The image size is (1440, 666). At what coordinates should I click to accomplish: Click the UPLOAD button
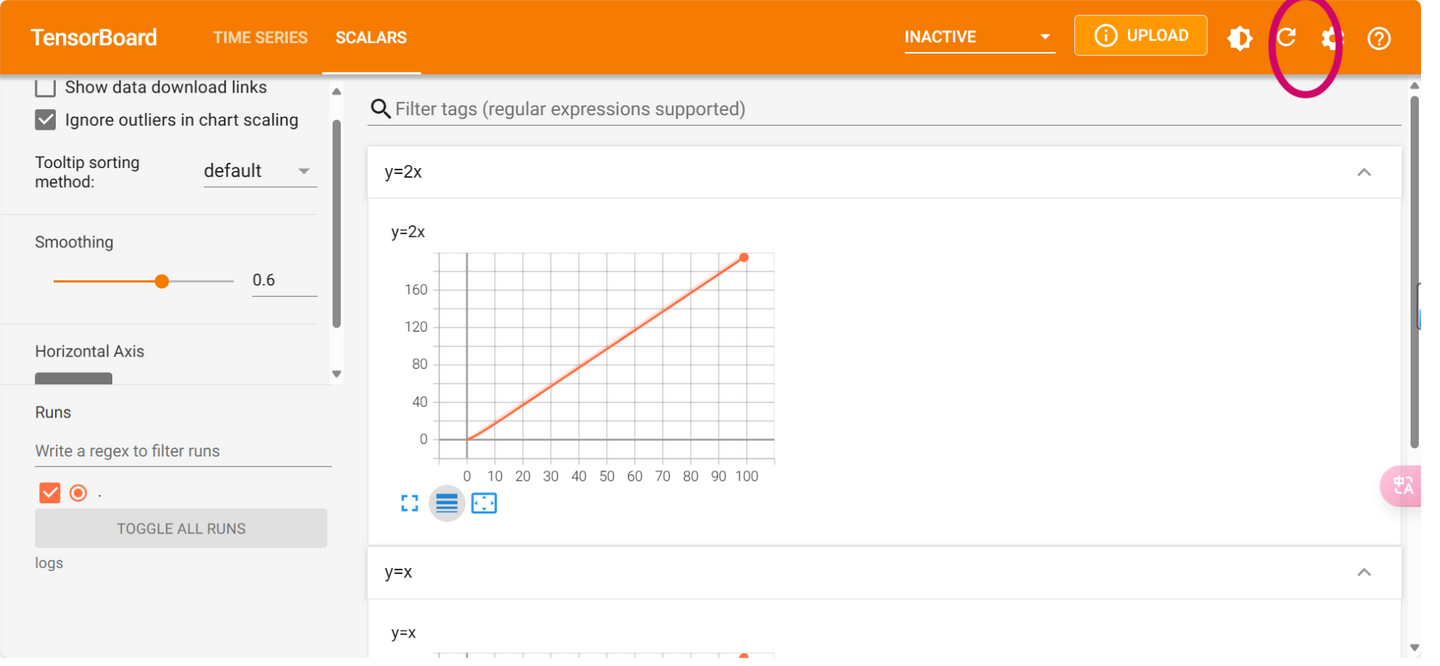point(1141,36)
